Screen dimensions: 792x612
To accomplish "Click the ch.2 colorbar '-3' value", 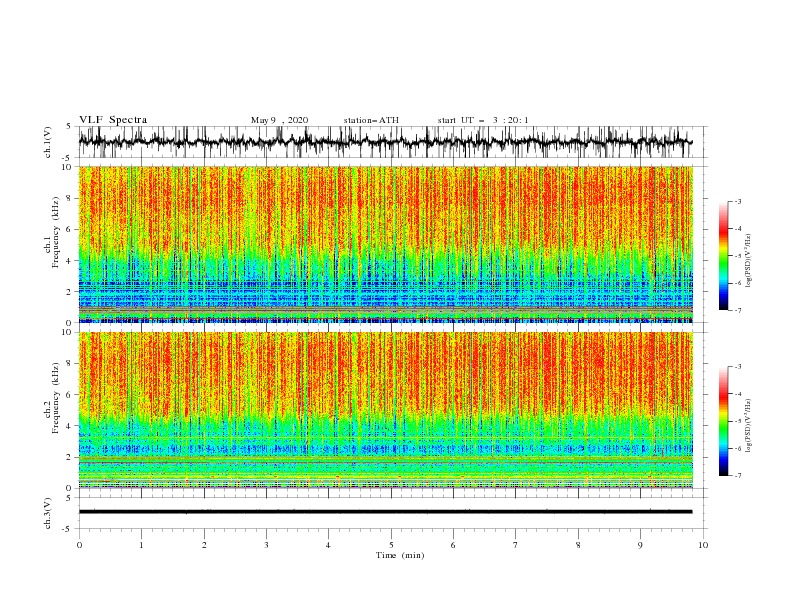I will (x=738, y=367).
